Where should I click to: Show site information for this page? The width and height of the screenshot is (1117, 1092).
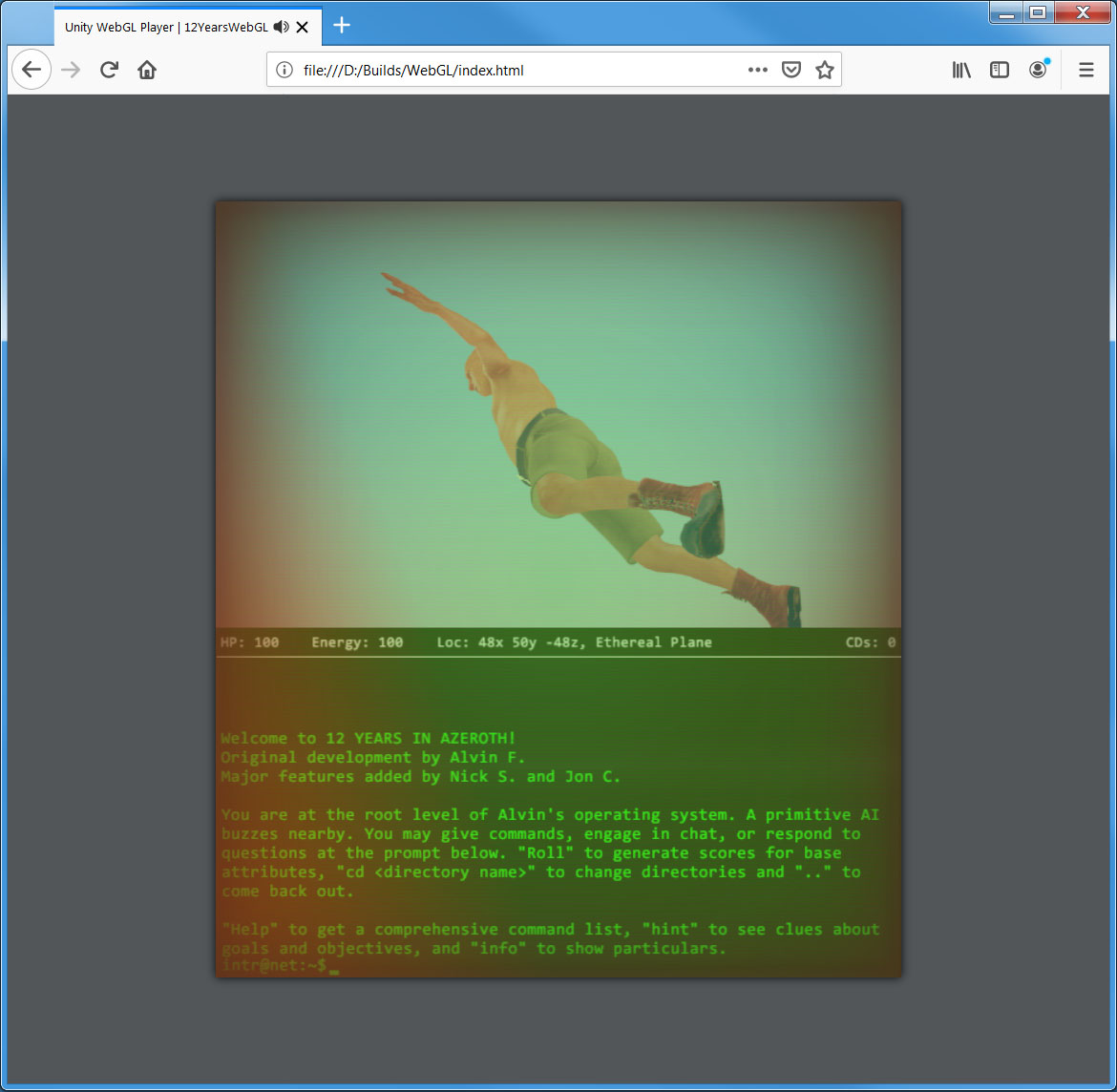[x=285, y=70]
